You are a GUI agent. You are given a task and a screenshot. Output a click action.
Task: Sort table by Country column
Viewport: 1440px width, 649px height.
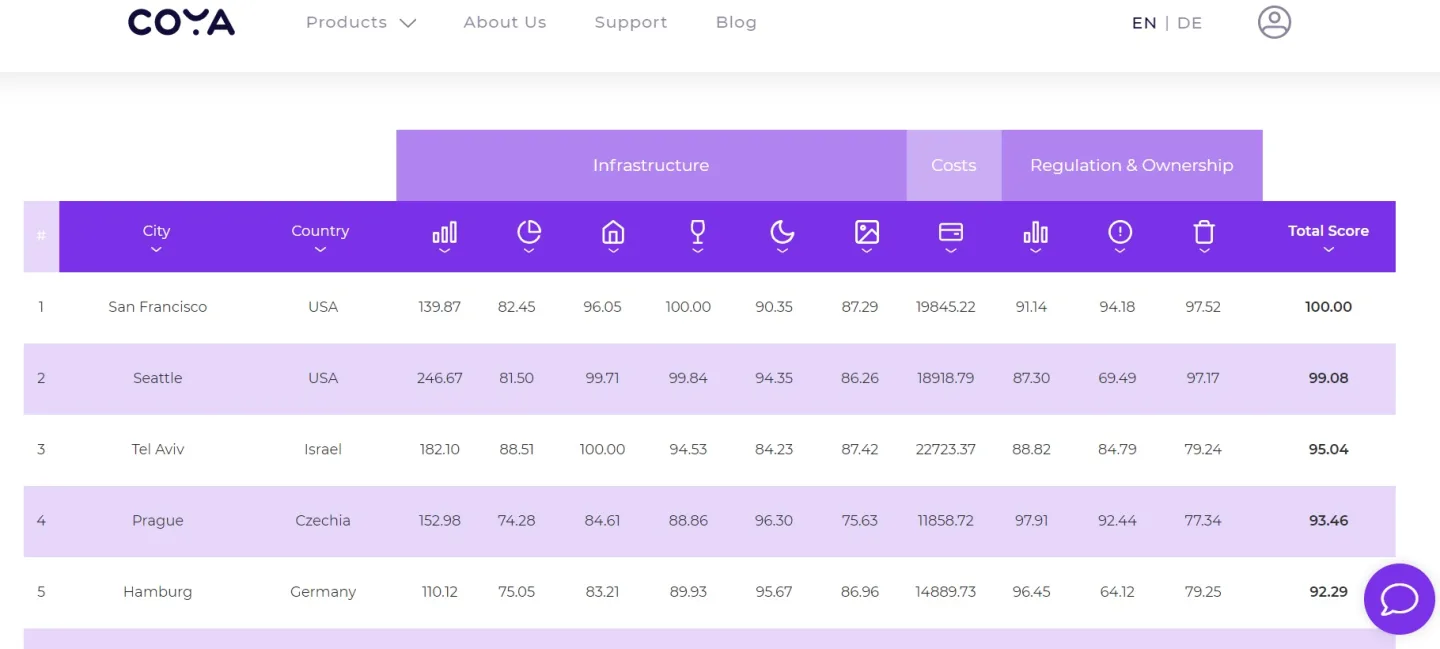point(320,237)
